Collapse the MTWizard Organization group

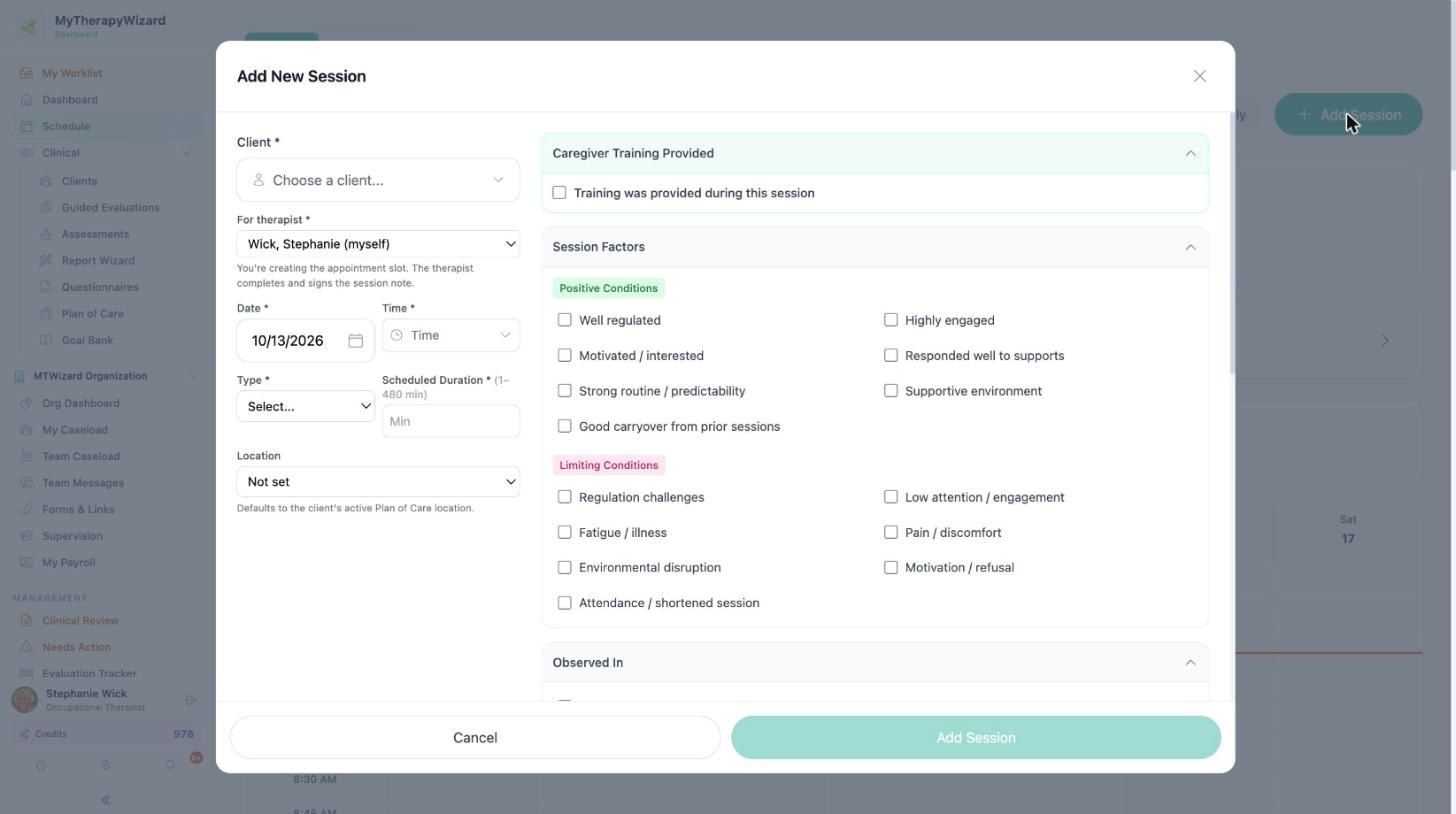192,376
